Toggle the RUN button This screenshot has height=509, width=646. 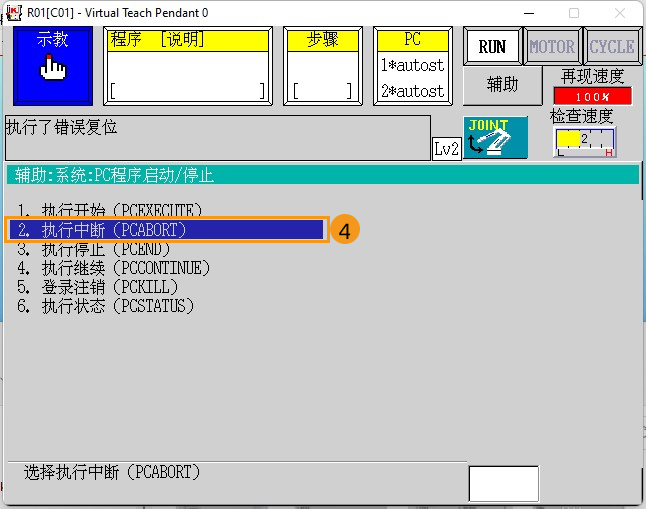pos(492,46)
